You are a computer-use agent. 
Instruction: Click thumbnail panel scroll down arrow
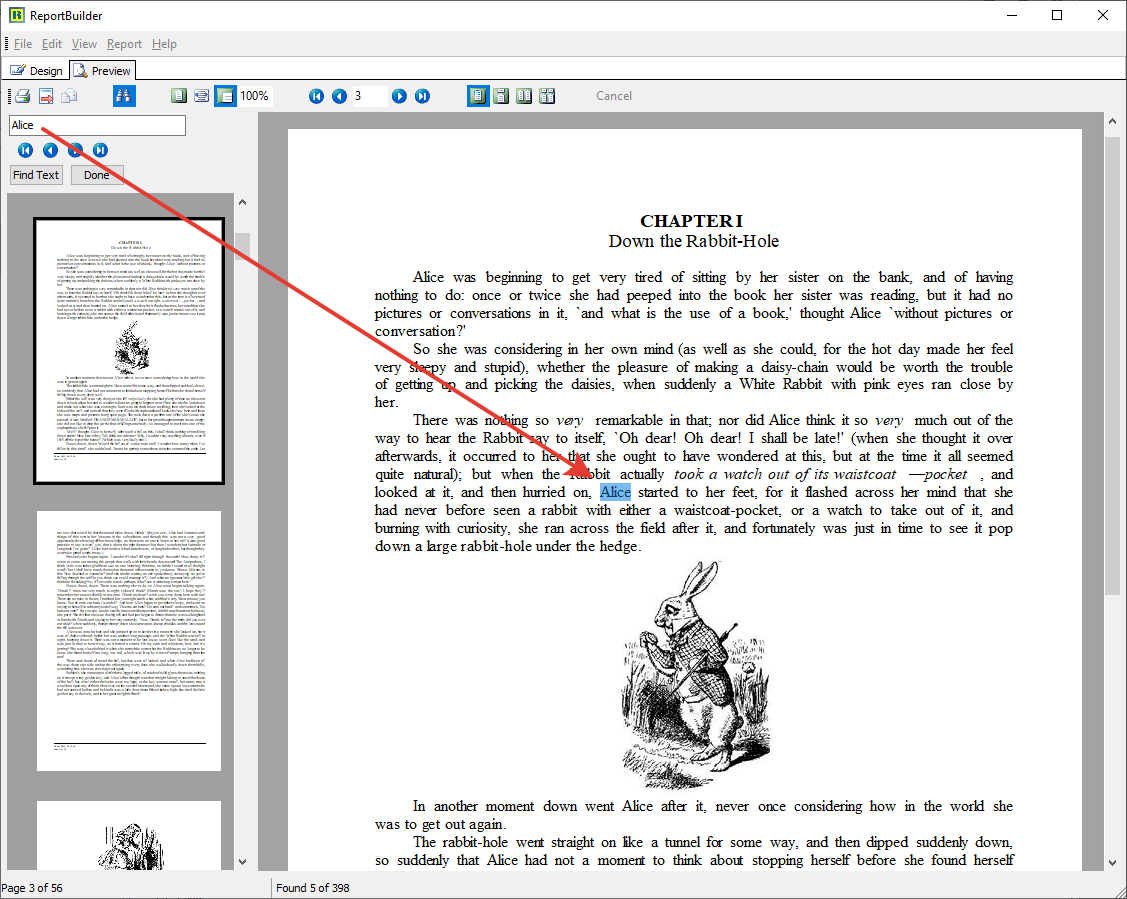242,862
